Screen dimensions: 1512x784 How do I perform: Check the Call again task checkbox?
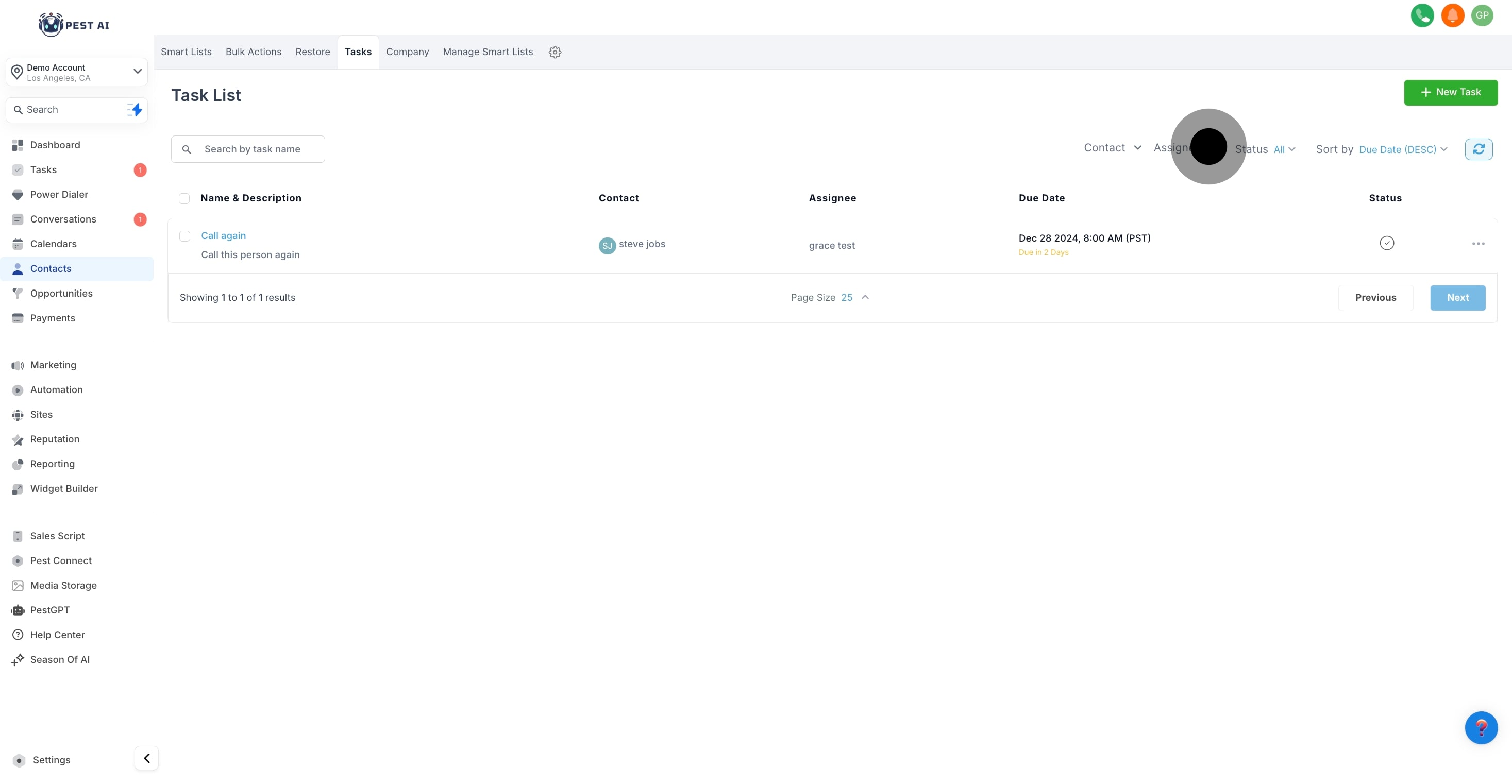point(185,236)
